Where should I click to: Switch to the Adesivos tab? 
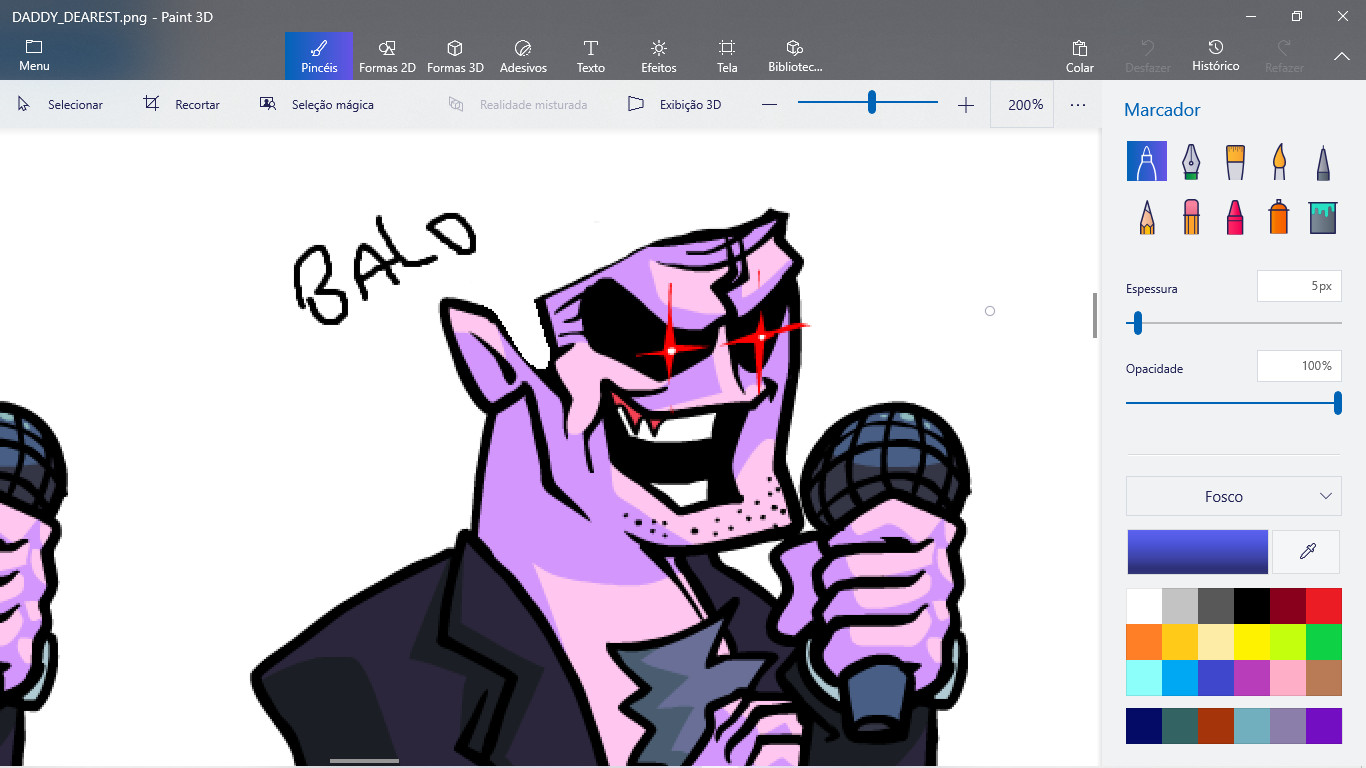[x=523, y=55]
